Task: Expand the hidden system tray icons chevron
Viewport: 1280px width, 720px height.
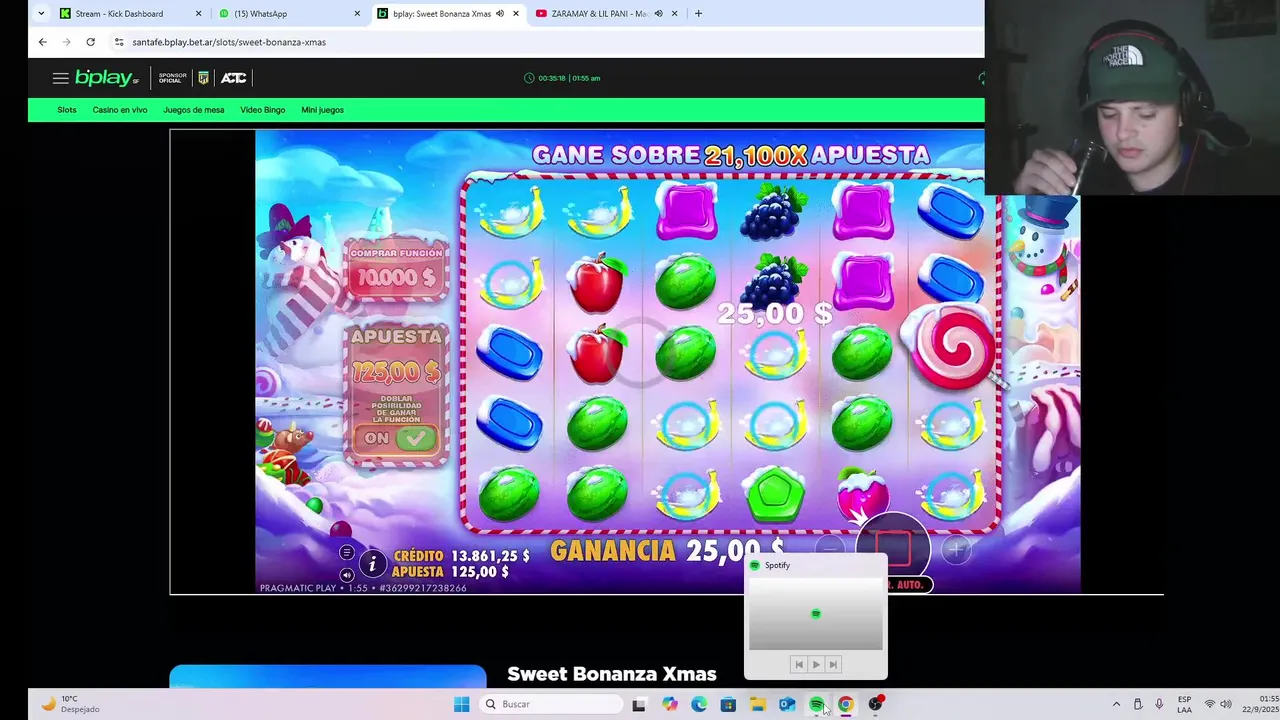Action: pyautogui.click(x=1116, y=704)
